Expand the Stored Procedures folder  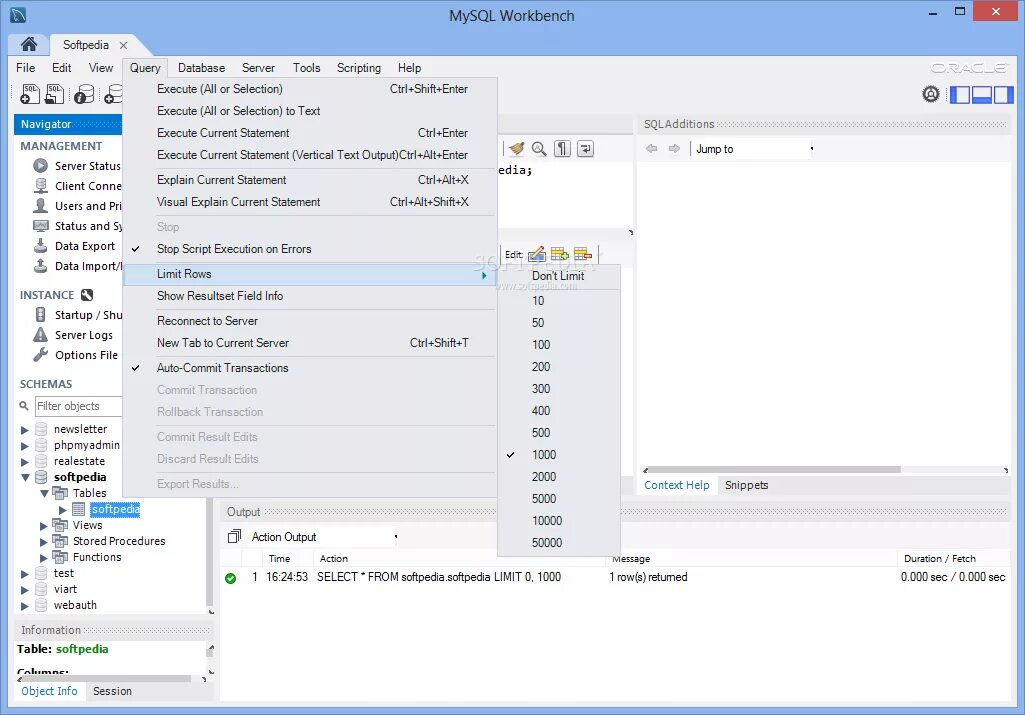pos(44,542)
